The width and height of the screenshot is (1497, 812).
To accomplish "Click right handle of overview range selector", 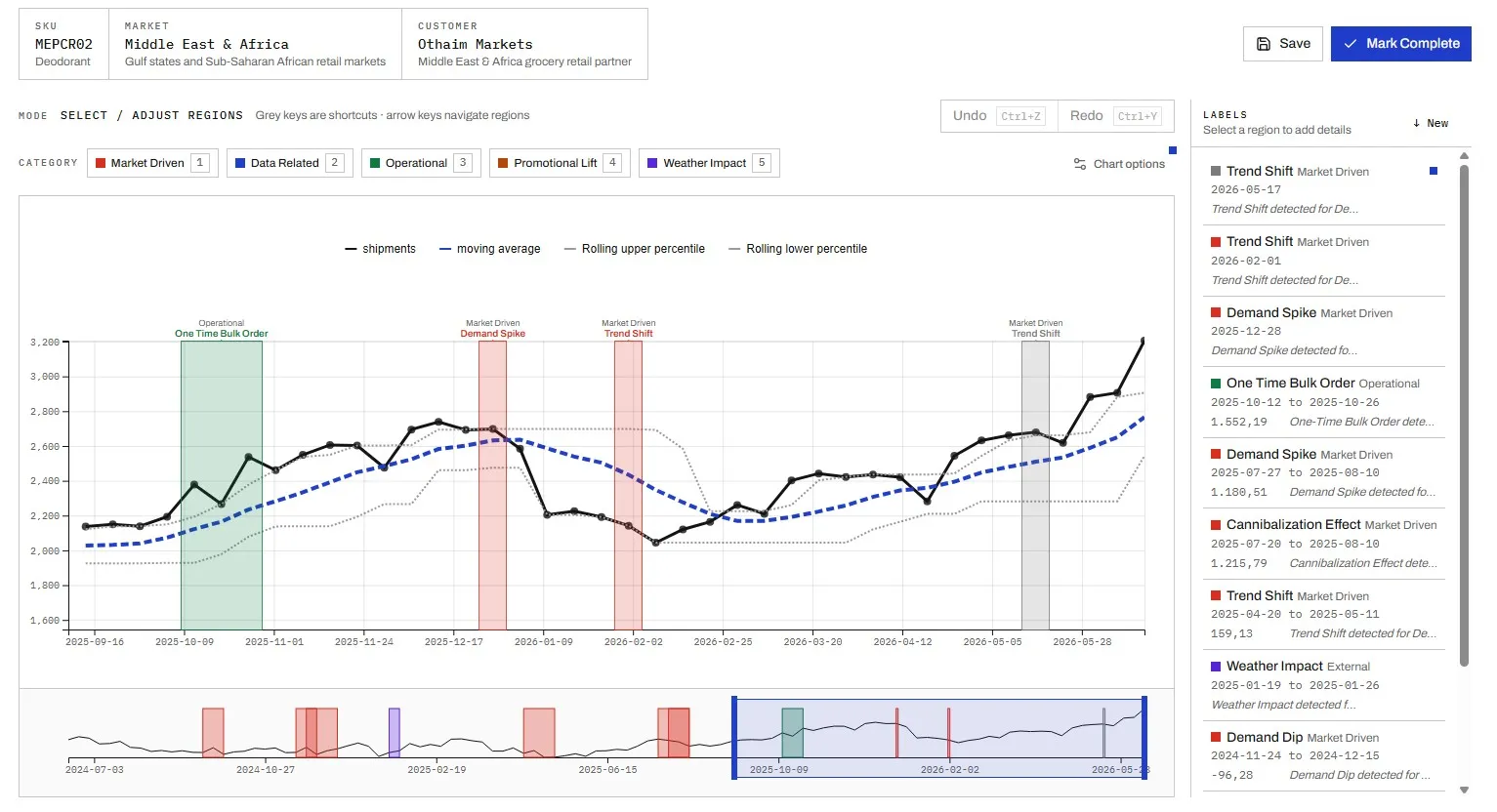I will click(x=1144, y=738).
